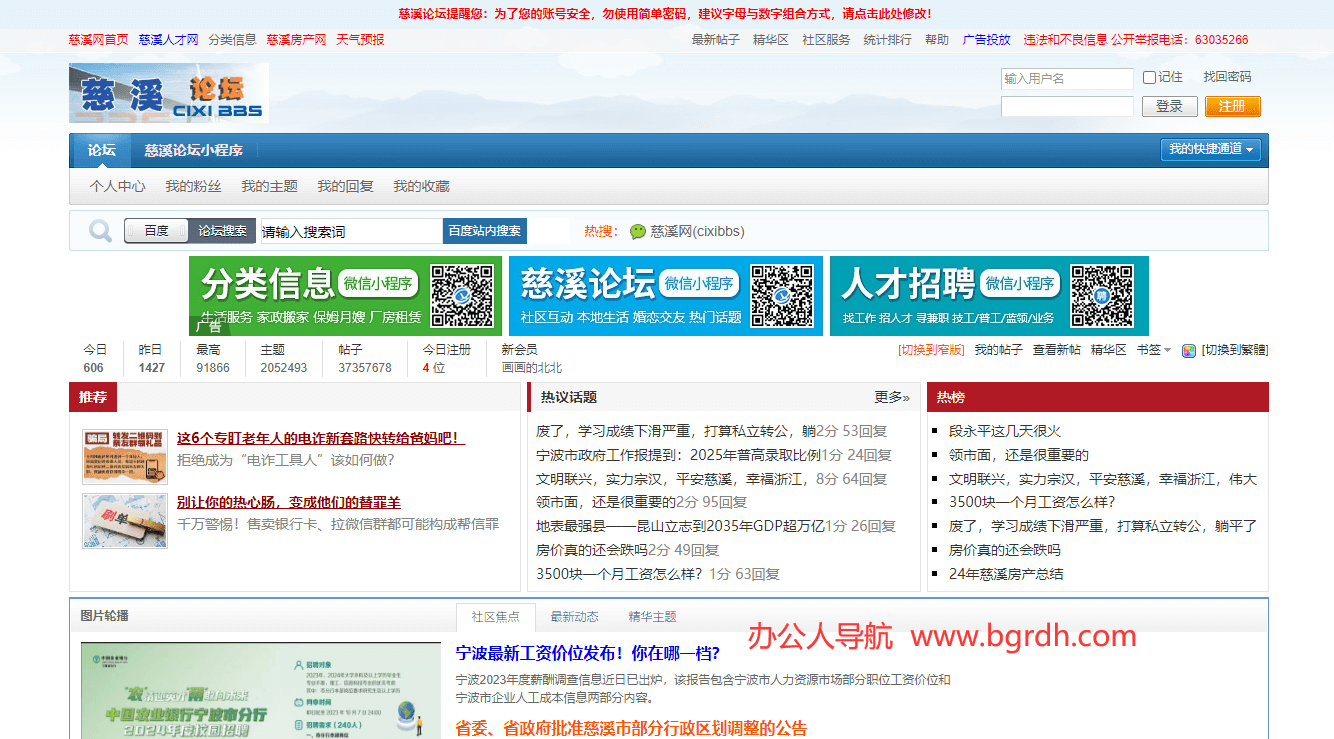
Task: Open 慈溪人才网 top link
Action: point(168,40)
